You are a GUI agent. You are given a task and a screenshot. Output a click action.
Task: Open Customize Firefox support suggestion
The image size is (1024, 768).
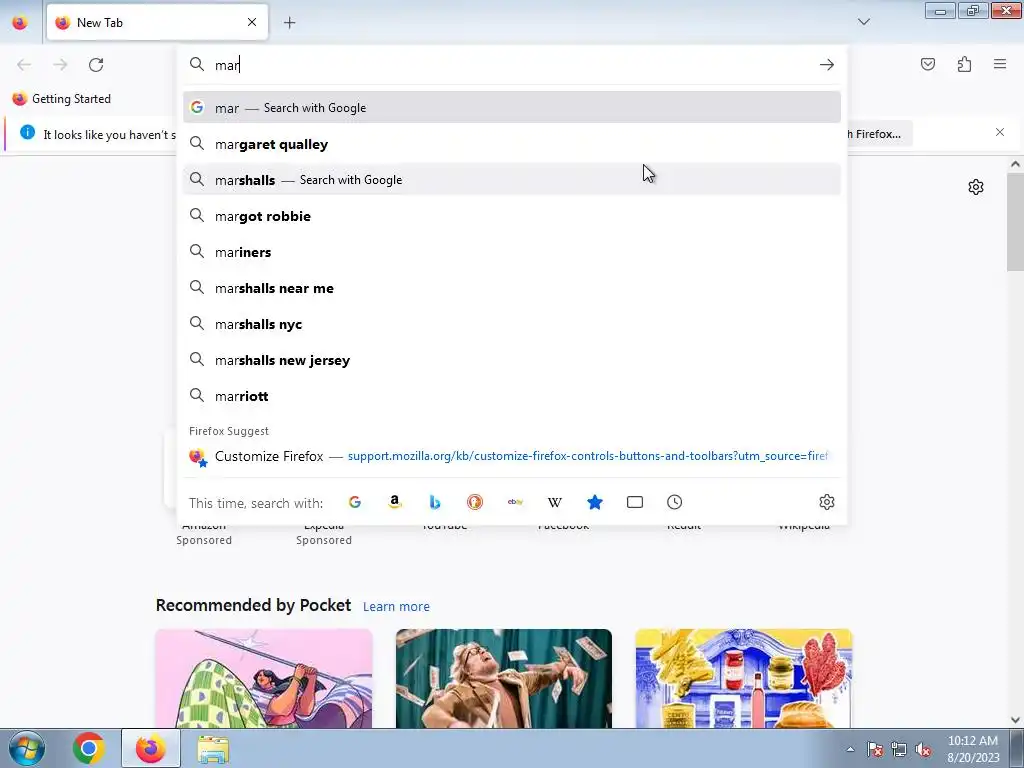(512, 456)
